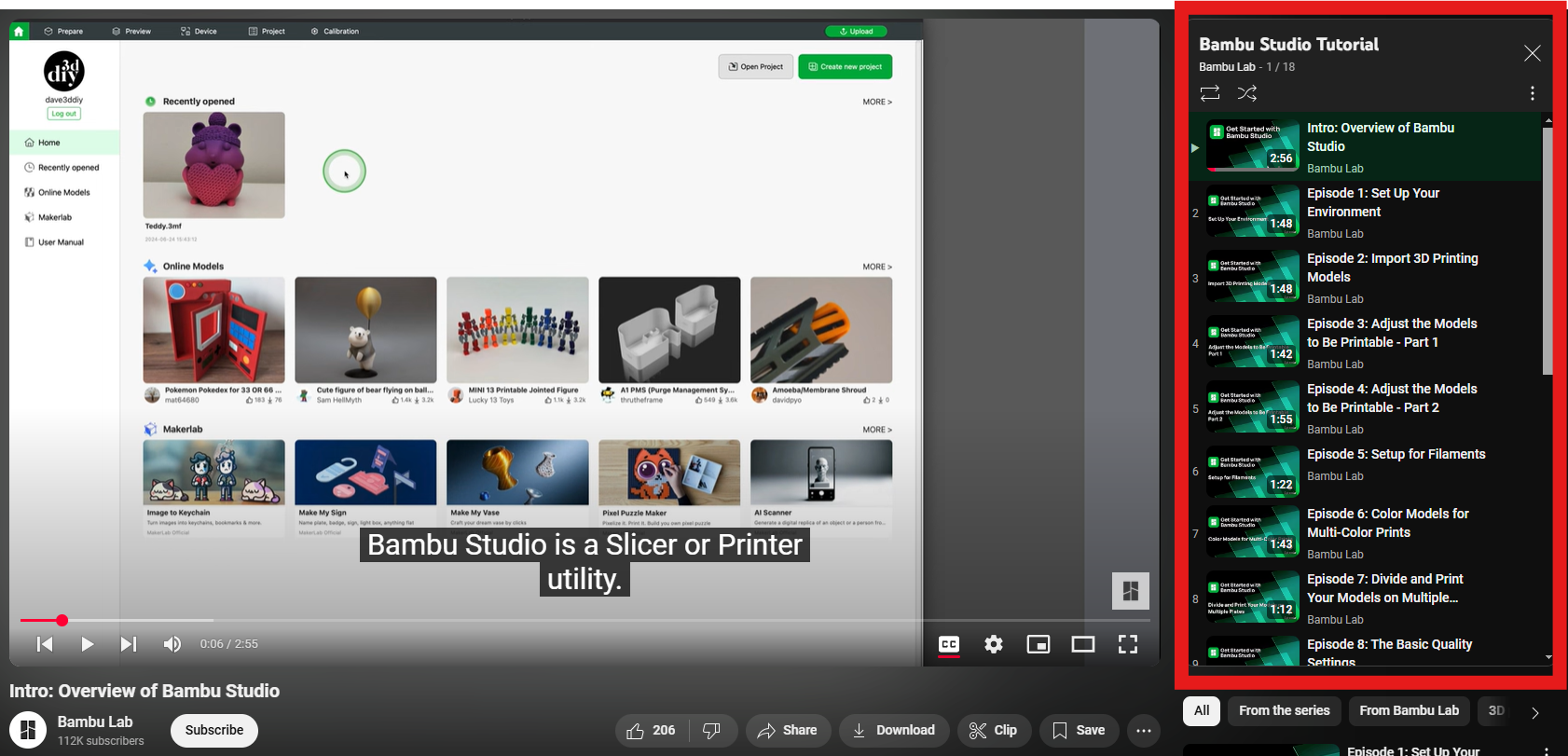Select From Bambu Lab chip

tap(1409, 710)
